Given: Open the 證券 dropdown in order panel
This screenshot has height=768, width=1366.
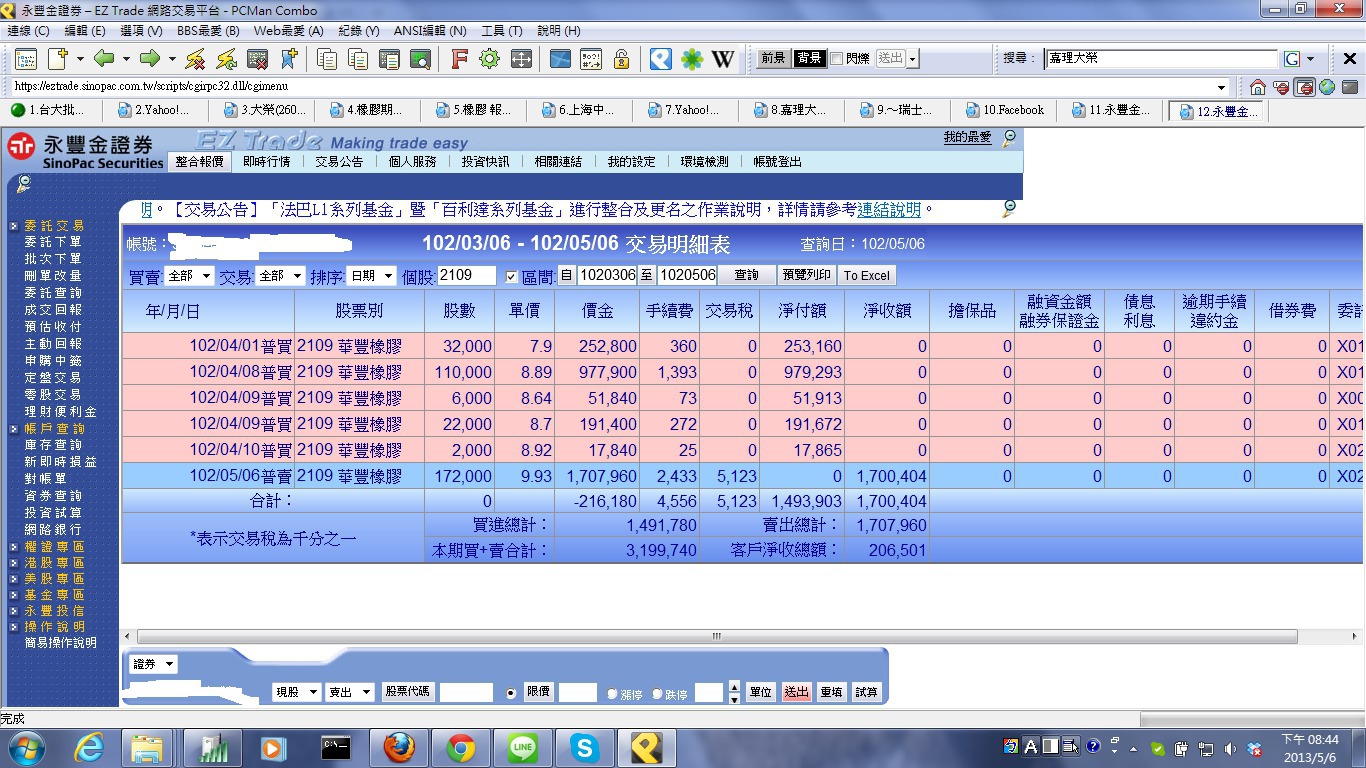Looking at the screenshot, I should click(153, 664).
